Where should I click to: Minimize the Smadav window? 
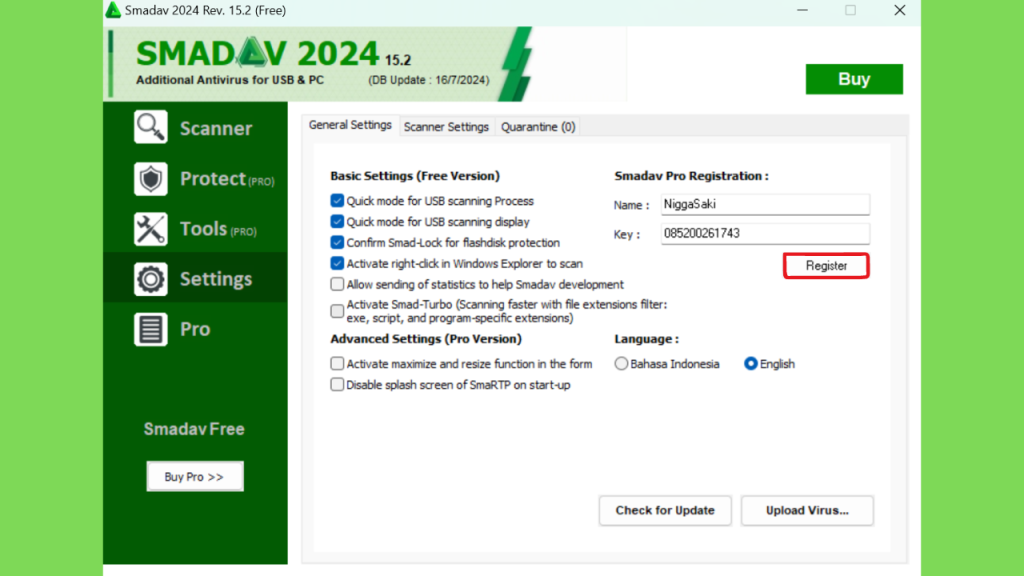pyautogui.click(x=802, y=10)
